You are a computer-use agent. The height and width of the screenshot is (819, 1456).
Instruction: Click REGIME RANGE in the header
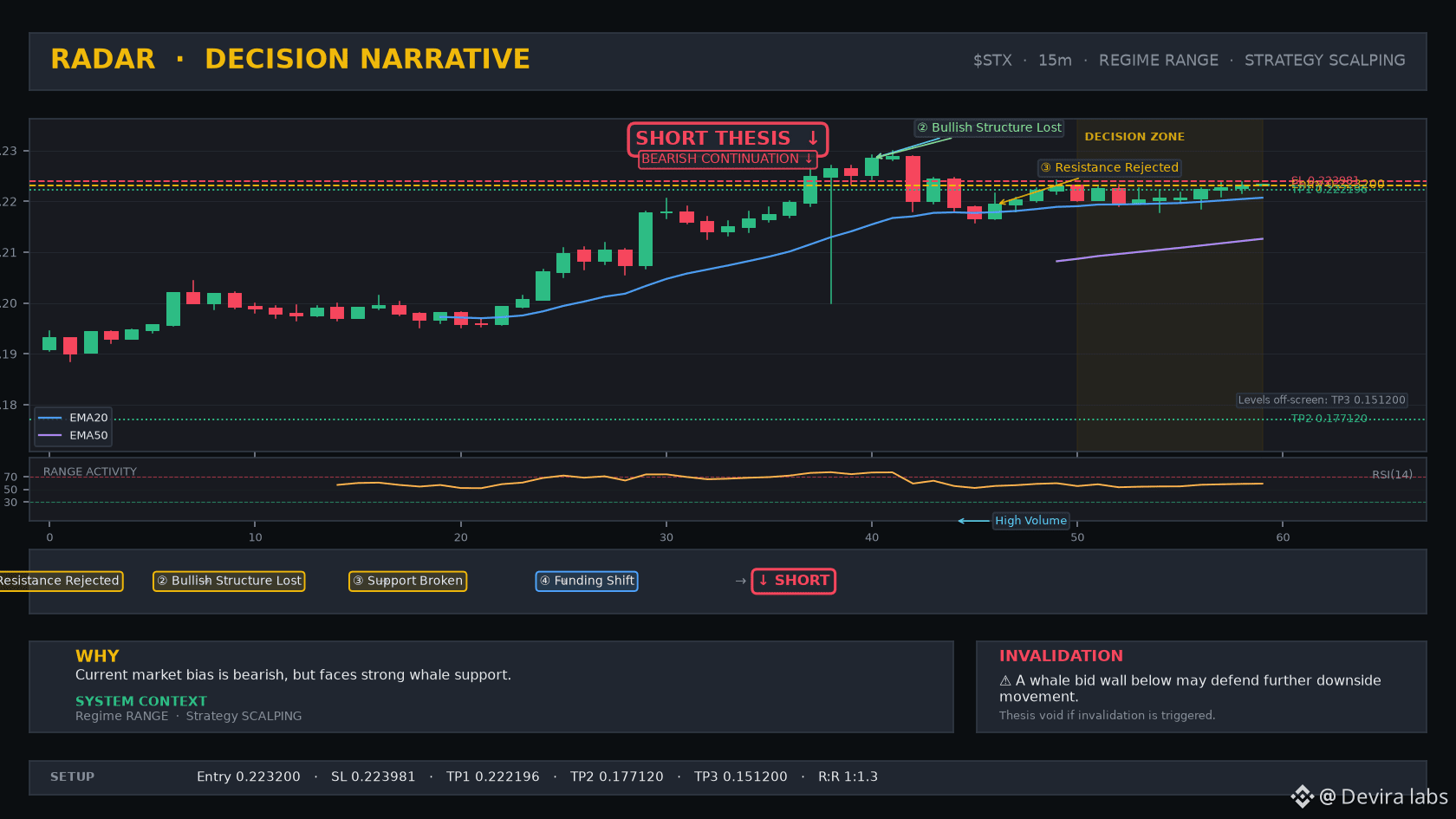coord(1159,61)
